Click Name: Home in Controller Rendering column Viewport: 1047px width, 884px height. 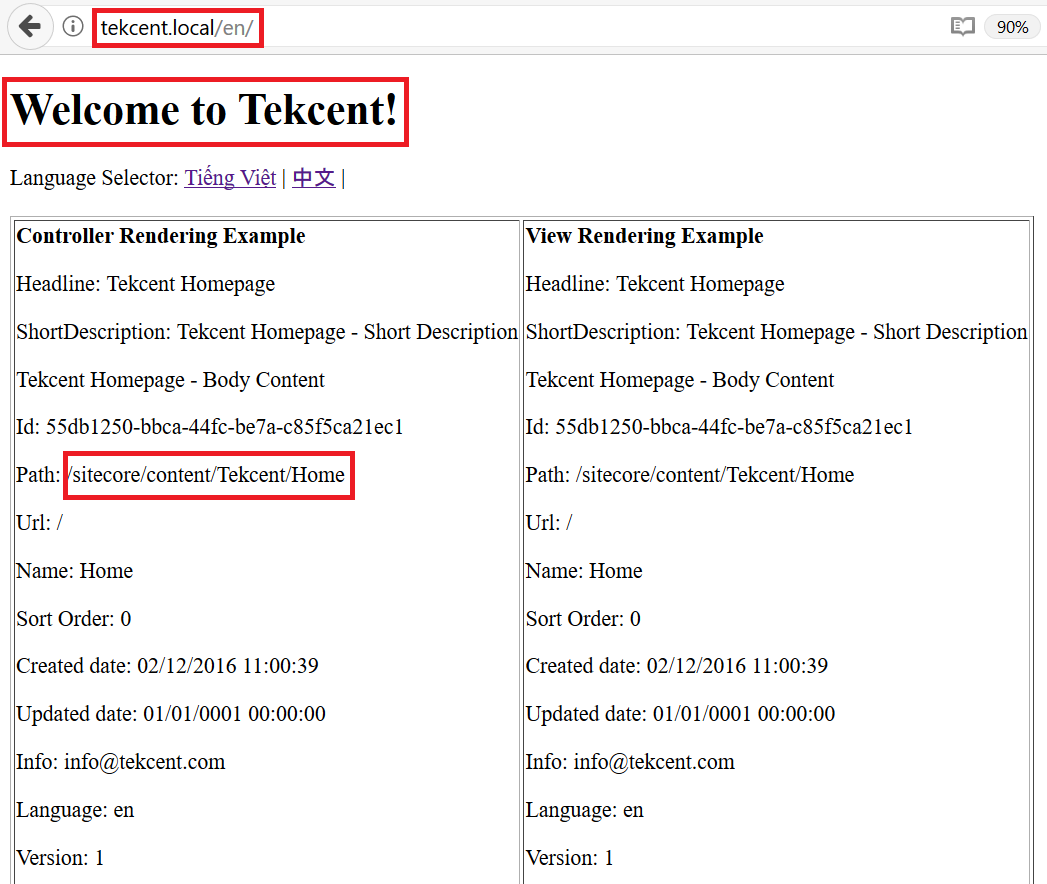coord(75,571)
